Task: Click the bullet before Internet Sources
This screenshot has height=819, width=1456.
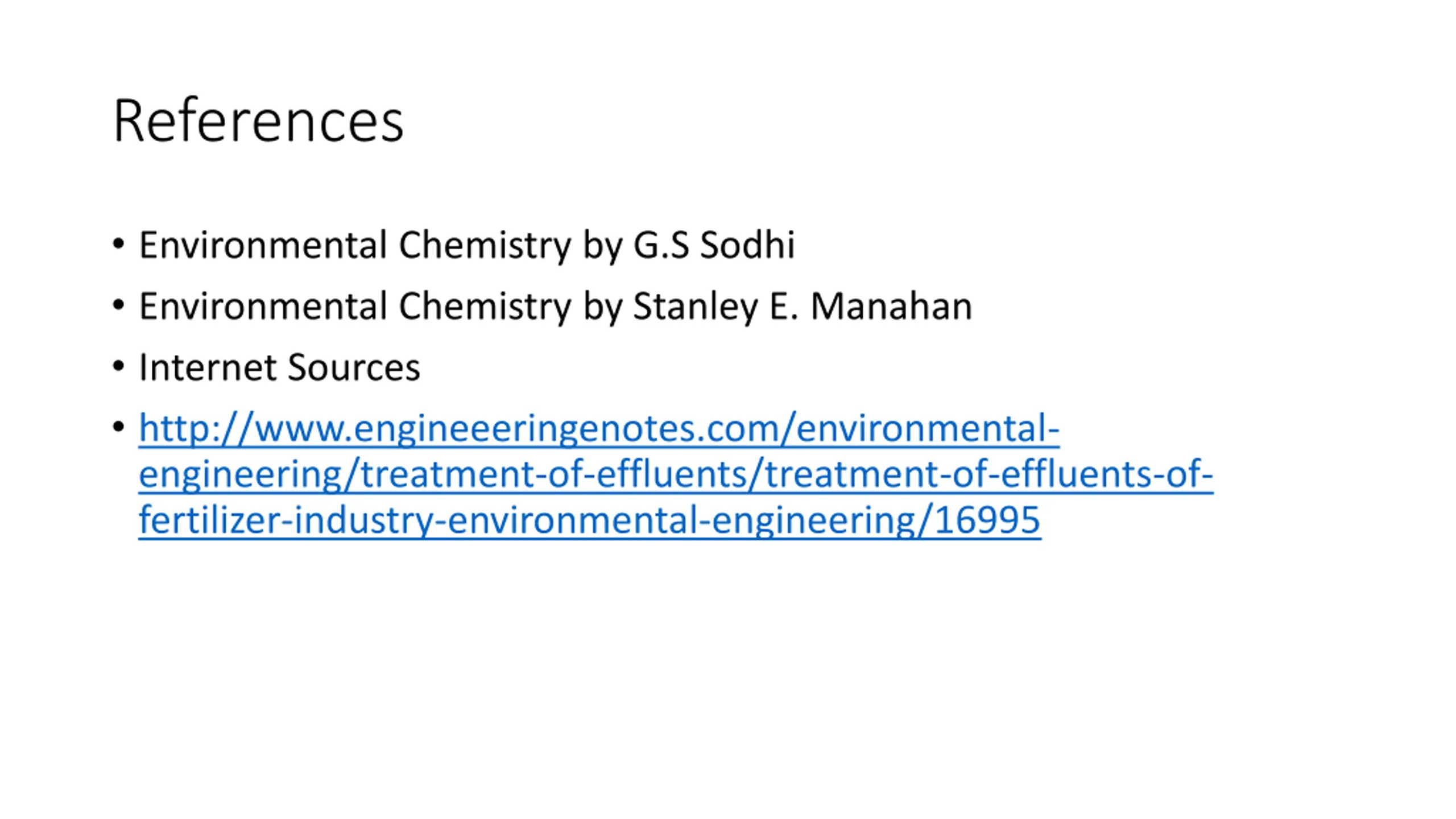Action: pos(118,366)
